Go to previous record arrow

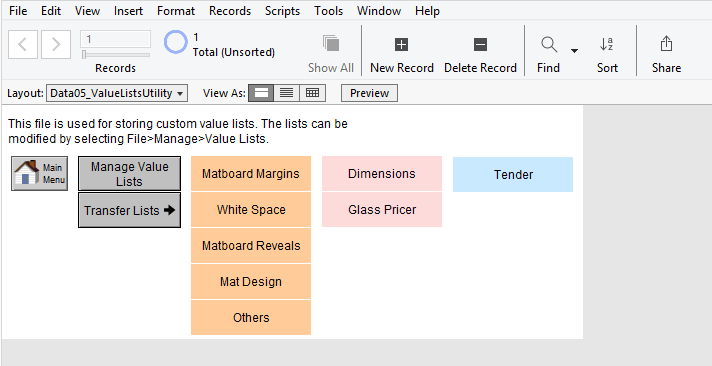pyautogui.click(x=23, y=45)
